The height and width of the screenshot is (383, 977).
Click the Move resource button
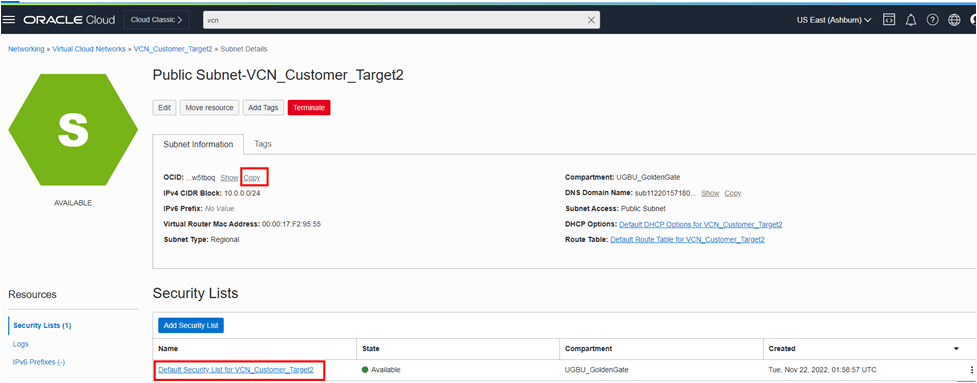pyautogui.click(x=209, y=108)
